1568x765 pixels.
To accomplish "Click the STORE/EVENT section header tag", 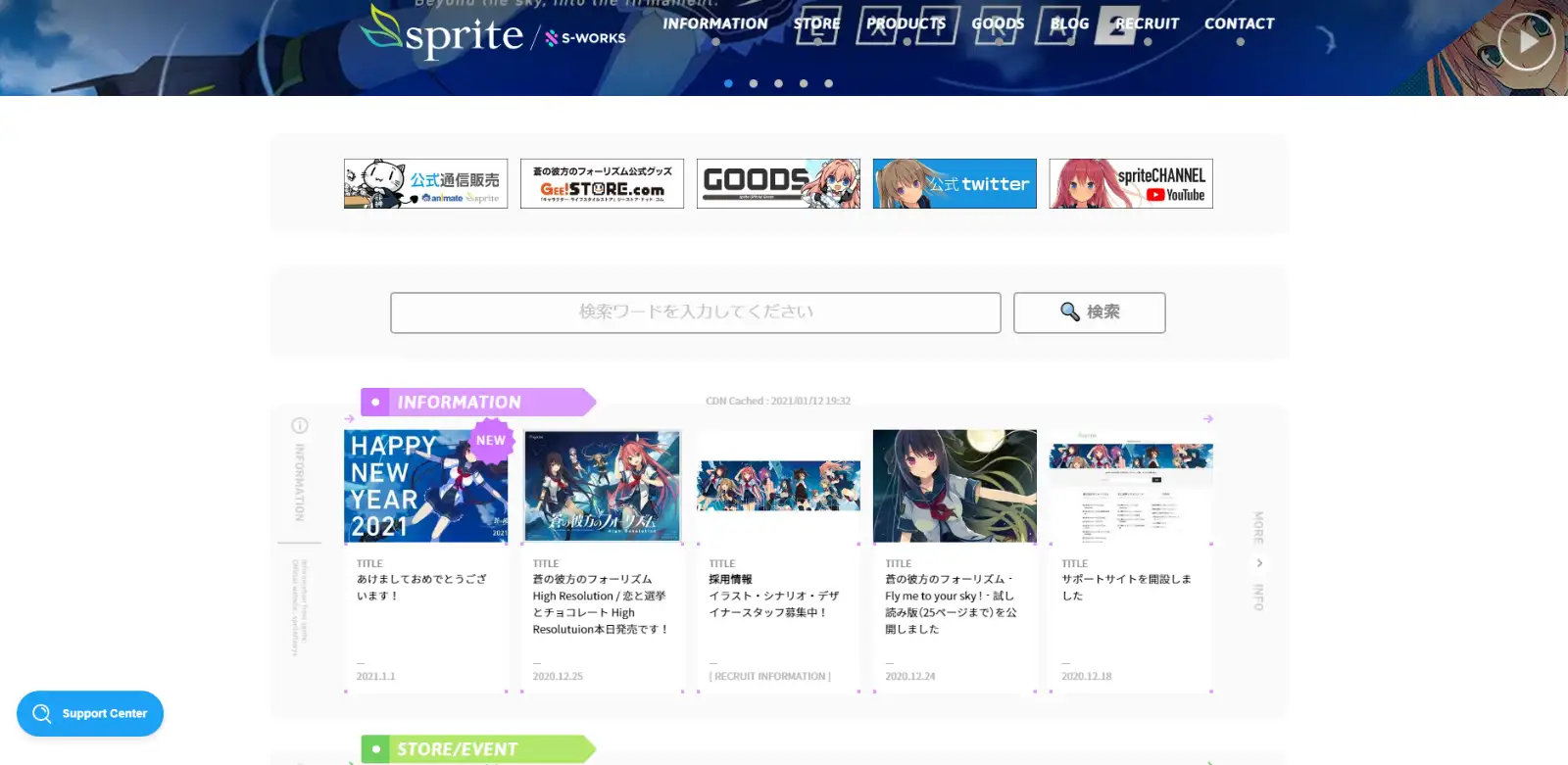I will coord(478,749).
